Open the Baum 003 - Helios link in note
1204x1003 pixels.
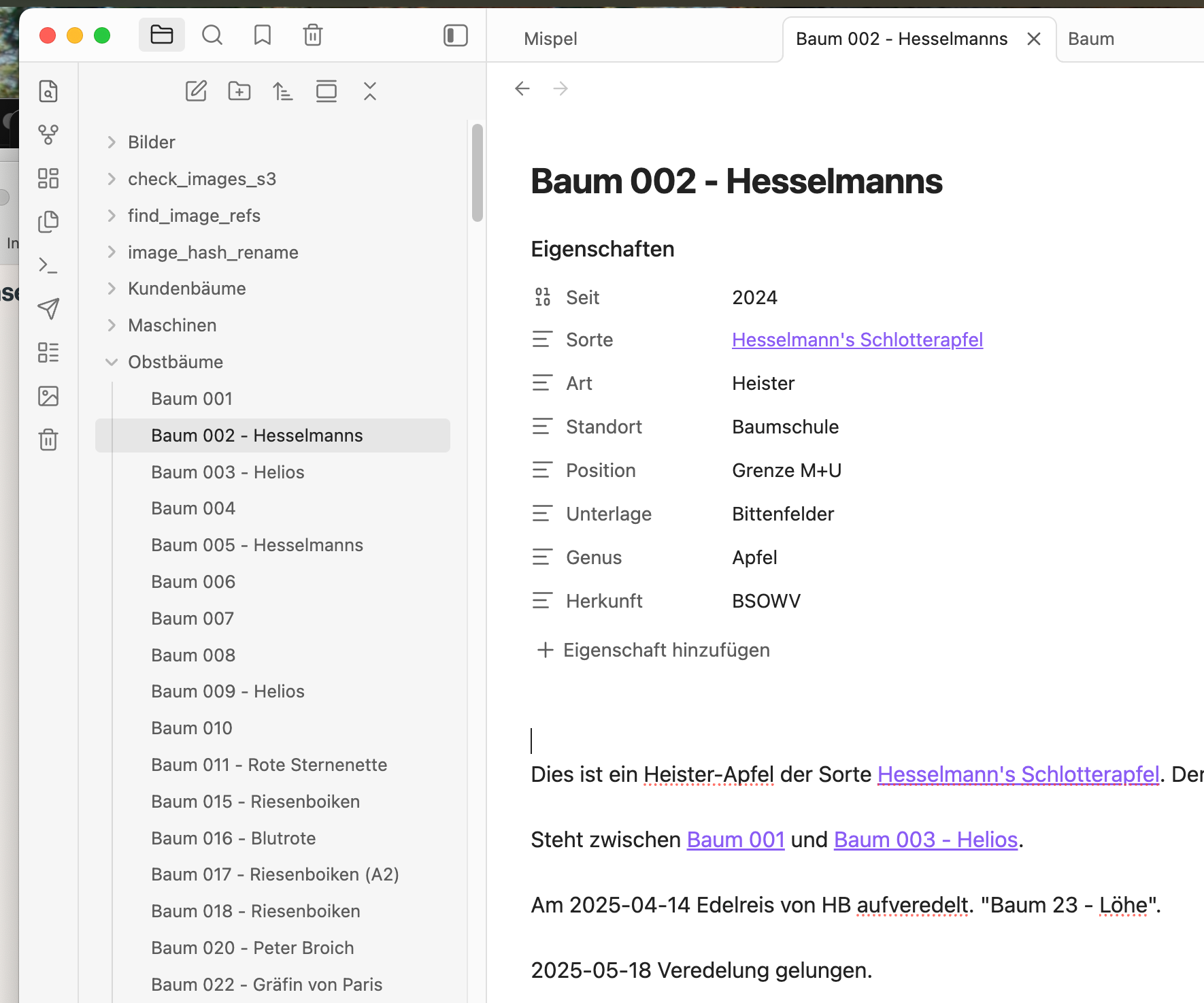point(925,840)
